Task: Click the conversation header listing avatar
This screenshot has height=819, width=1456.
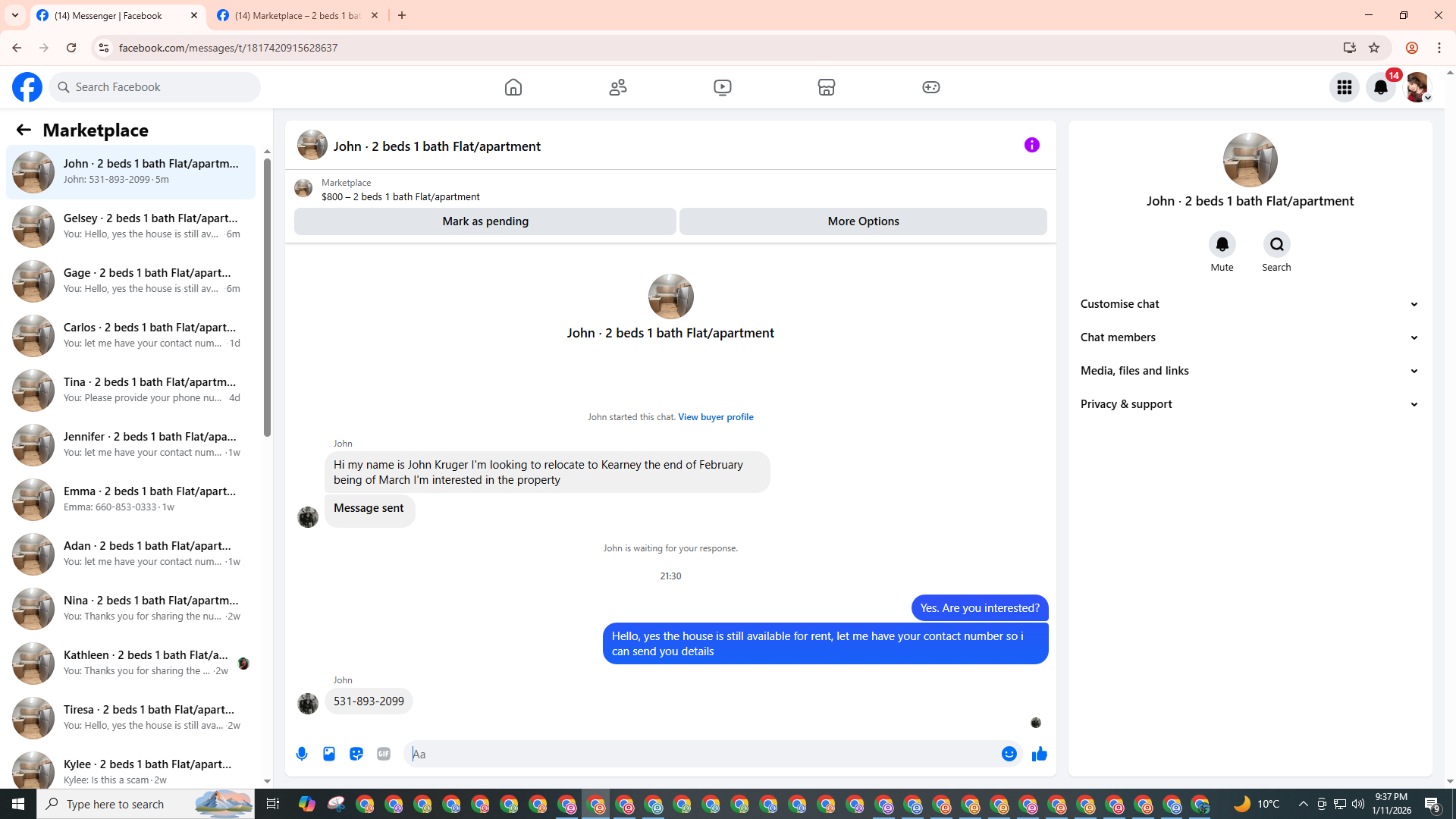Action: [312, 145]
